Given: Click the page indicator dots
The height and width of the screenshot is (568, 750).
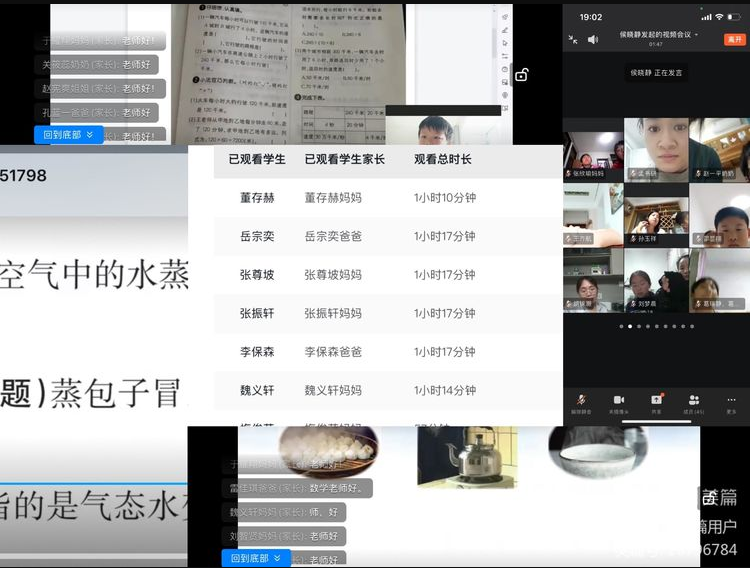Looking at the screenshot, I should click(656, 326).
